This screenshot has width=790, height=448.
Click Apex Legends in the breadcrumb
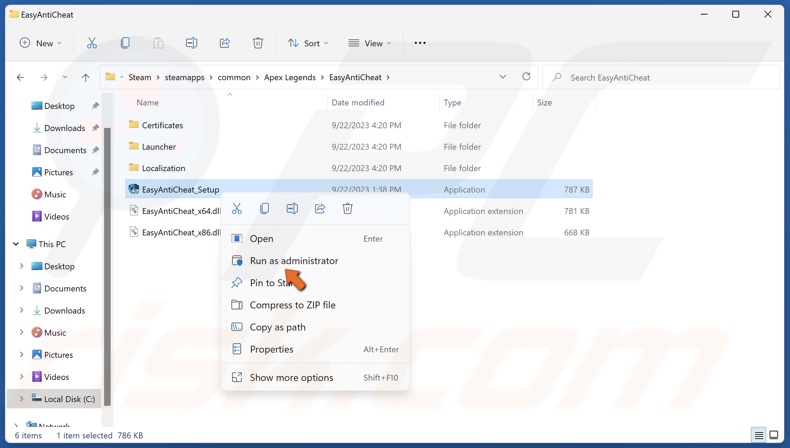290,78
